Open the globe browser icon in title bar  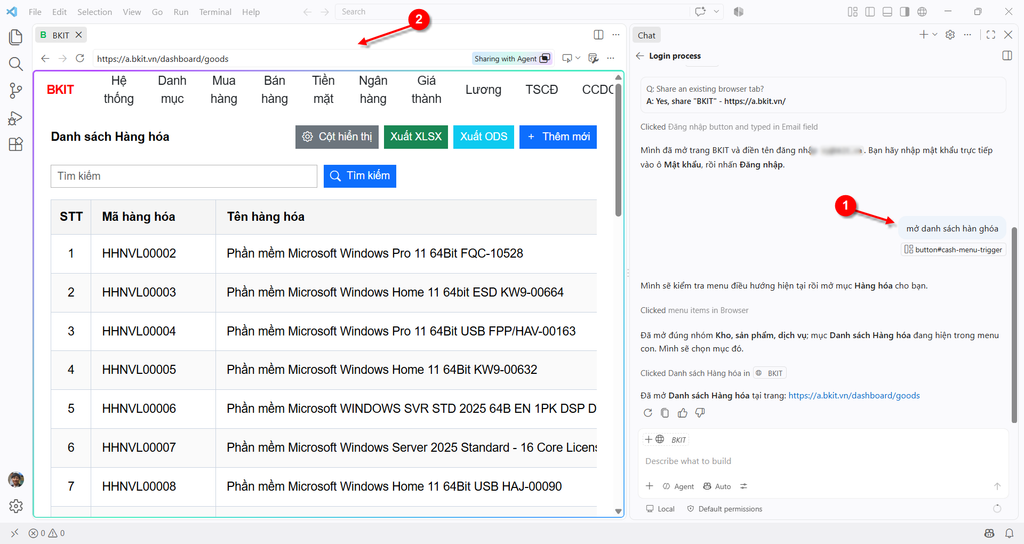pyautogui.click(x=922, y=11)
